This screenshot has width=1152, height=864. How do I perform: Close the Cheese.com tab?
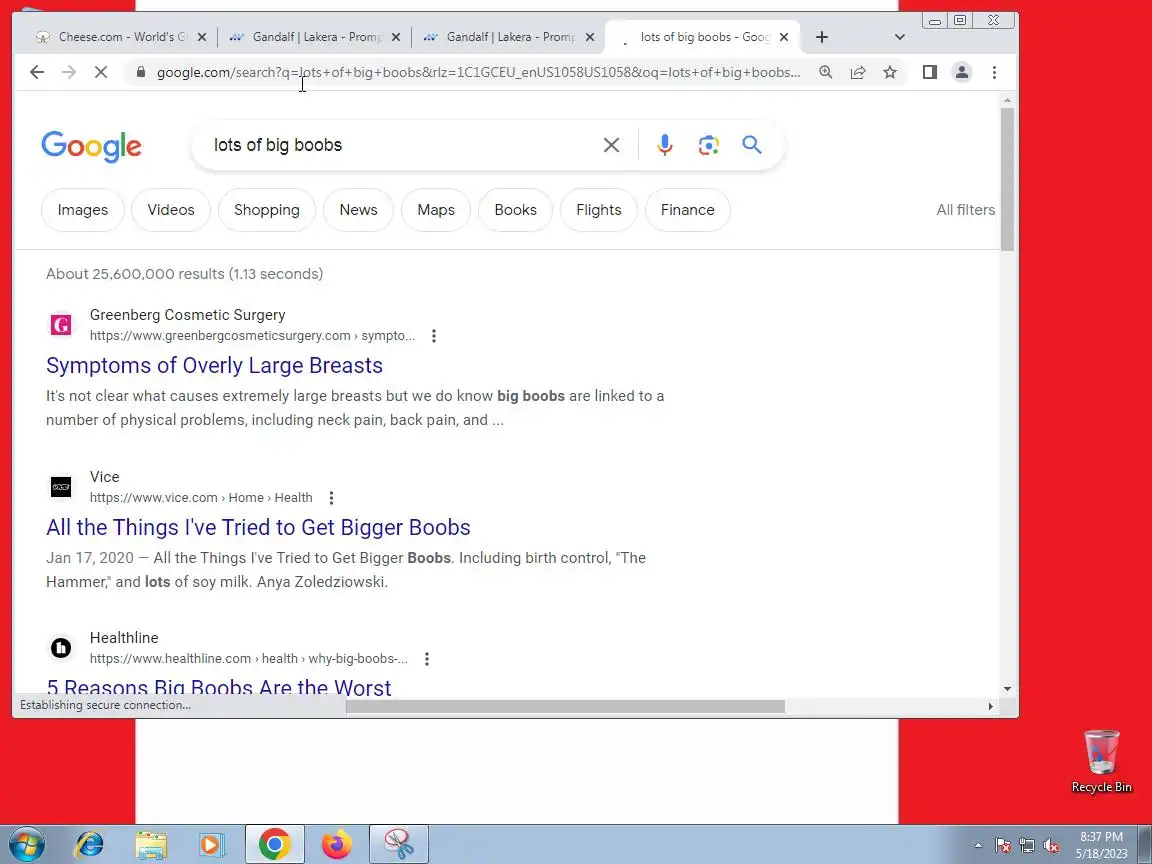[x=202, y=37]
